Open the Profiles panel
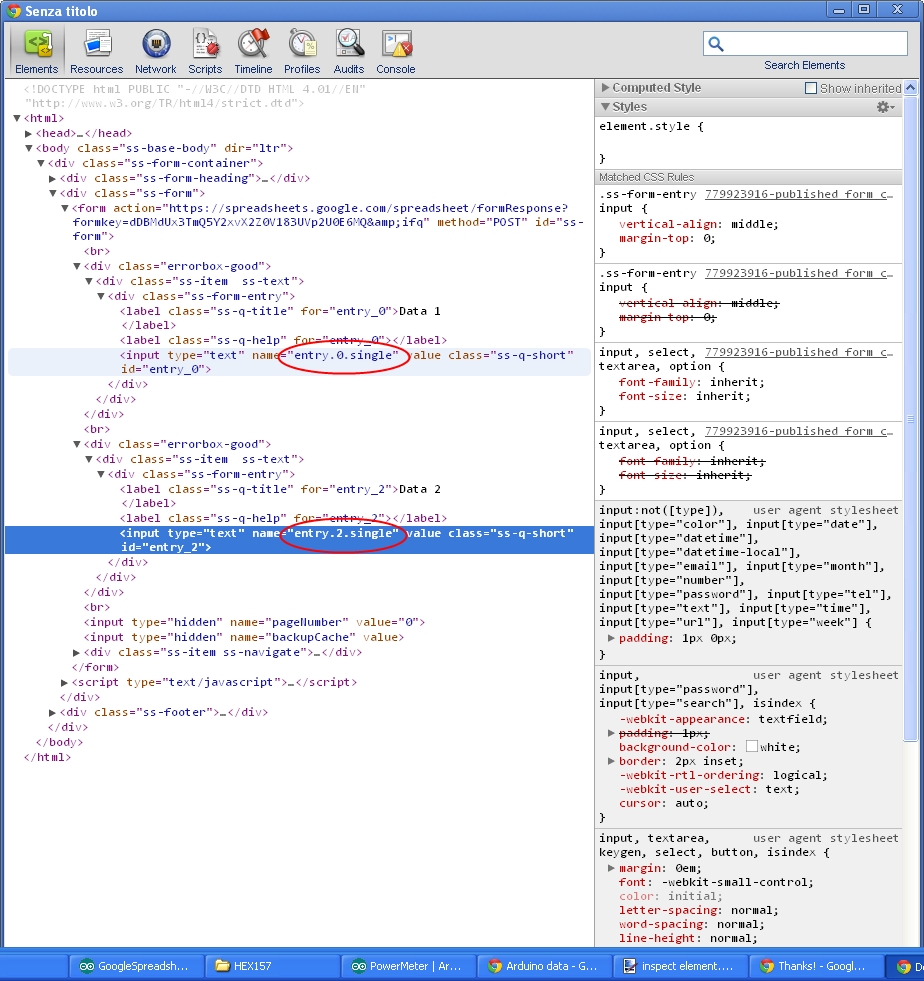The image size is (924, 981). (302, 51)
